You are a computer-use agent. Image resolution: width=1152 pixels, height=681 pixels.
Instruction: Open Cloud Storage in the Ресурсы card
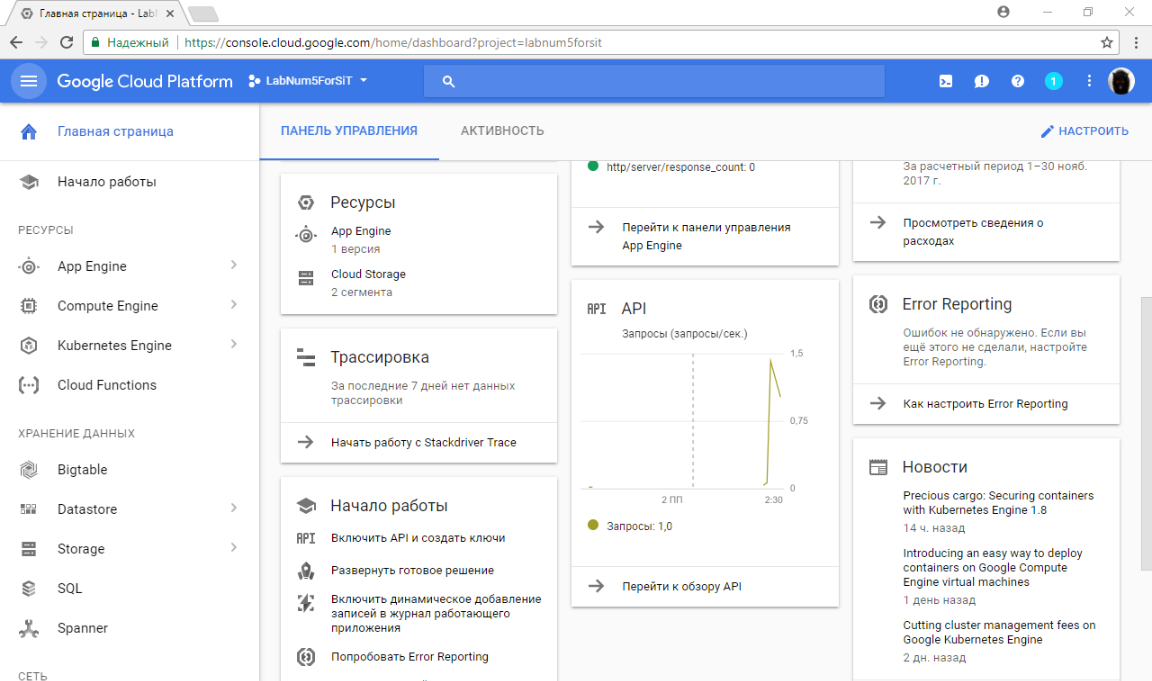pos(368,274)
